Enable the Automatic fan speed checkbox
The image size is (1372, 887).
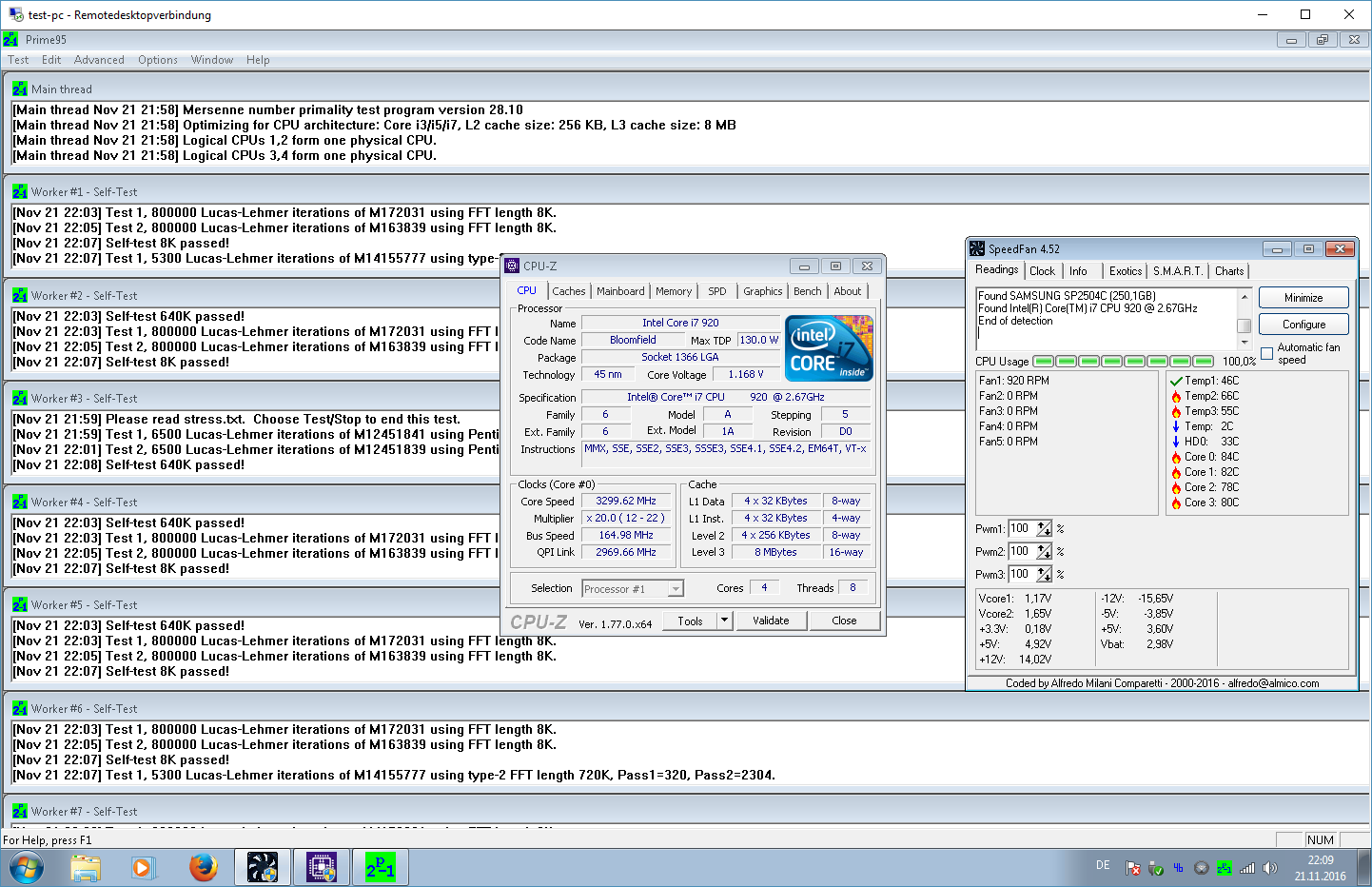(x=1267, y=353)
